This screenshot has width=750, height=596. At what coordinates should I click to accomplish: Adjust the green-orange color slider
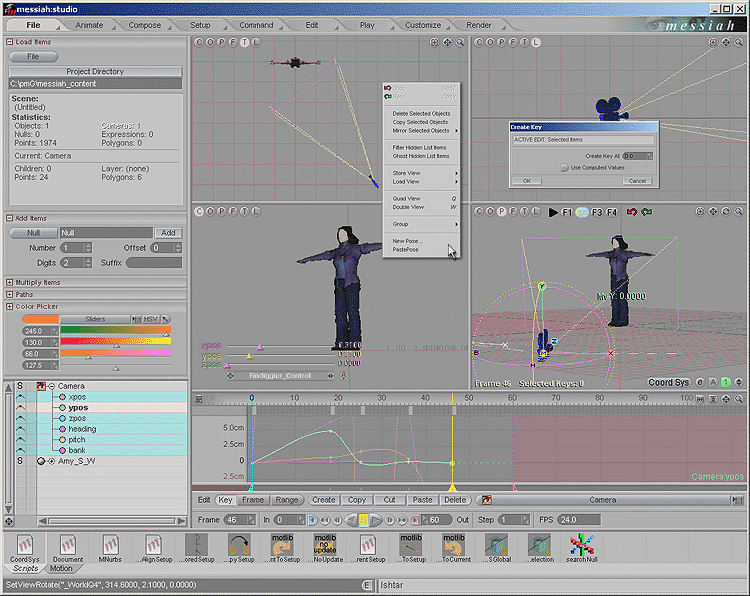pyautogui.click(x=115, y=331)
